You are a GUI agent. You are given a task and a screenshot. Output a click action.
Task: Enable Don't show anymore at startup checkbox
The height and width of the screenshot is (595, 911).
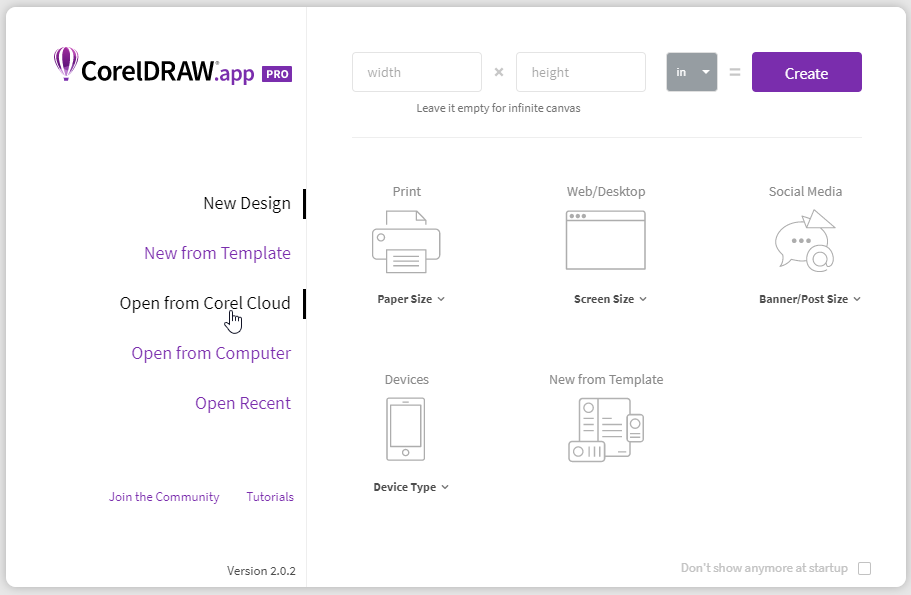pyautogui.click(x=865, y=568)
